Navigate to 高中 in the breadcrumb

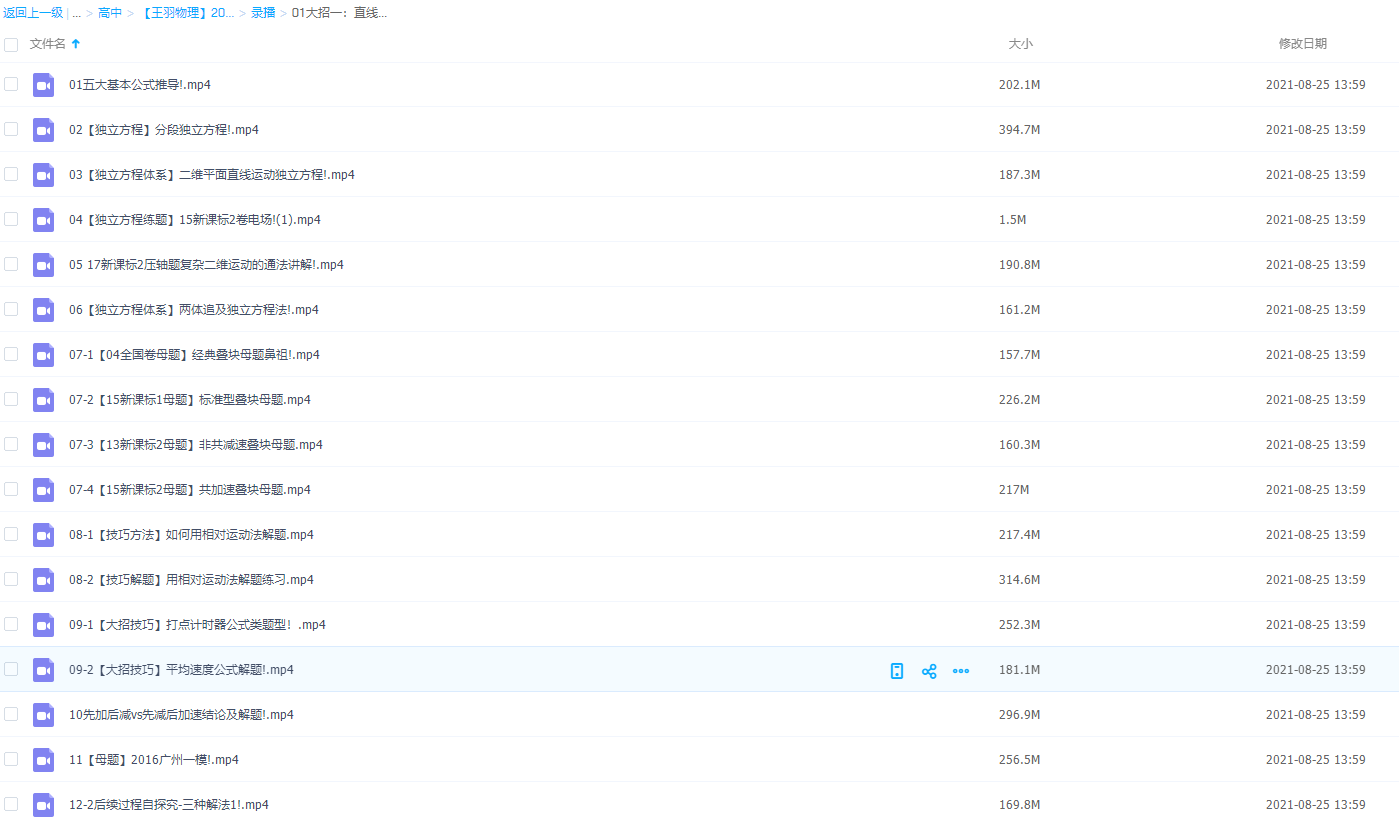click(110, 13)
